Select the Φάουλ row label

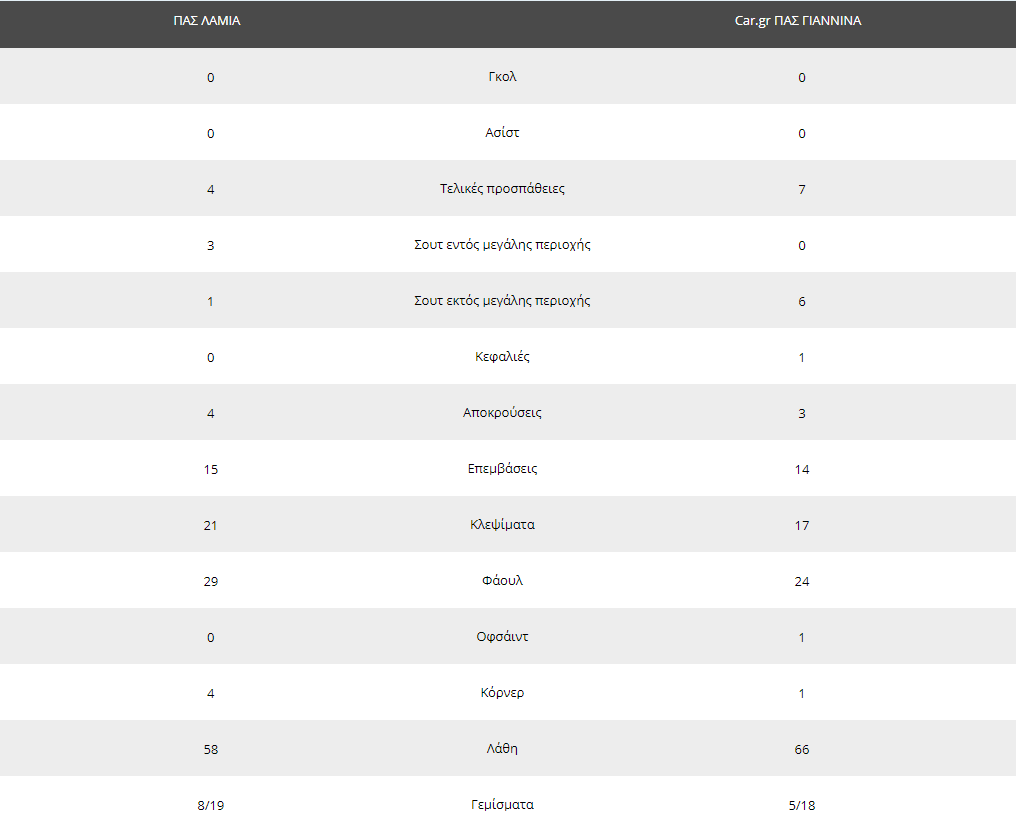(x=502, y=580)
